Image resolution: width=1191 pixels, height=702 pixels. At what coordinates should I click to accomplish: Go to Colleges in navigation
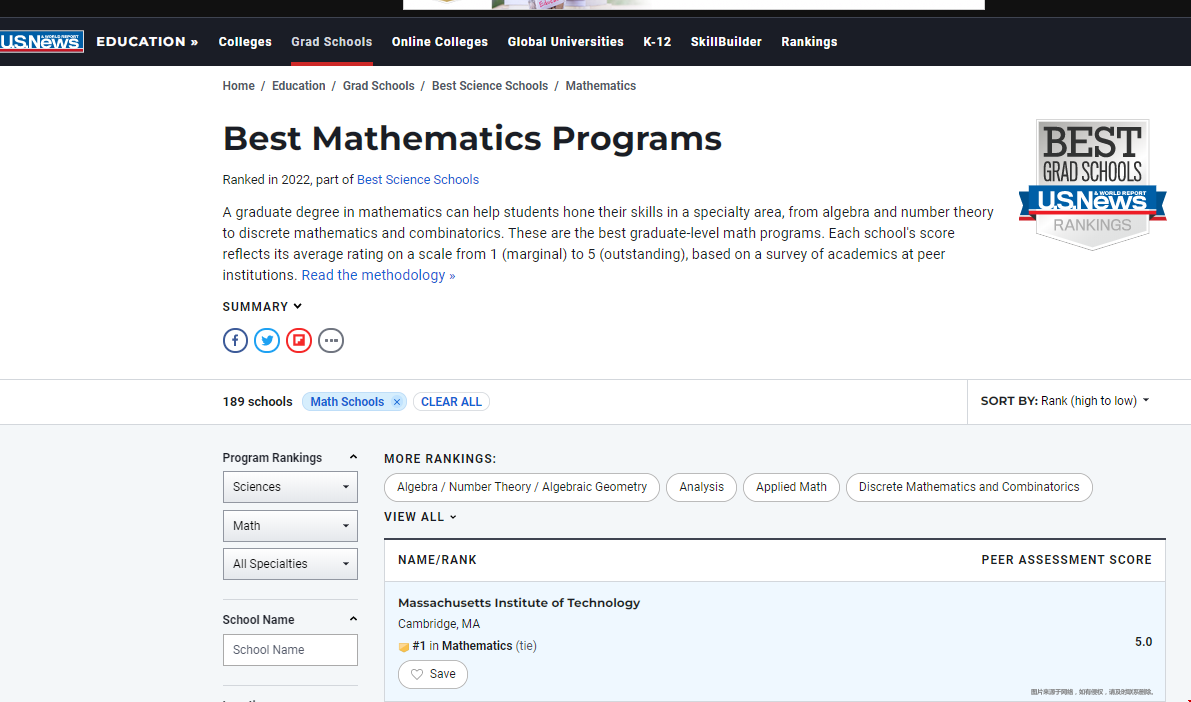click(245, 42)
